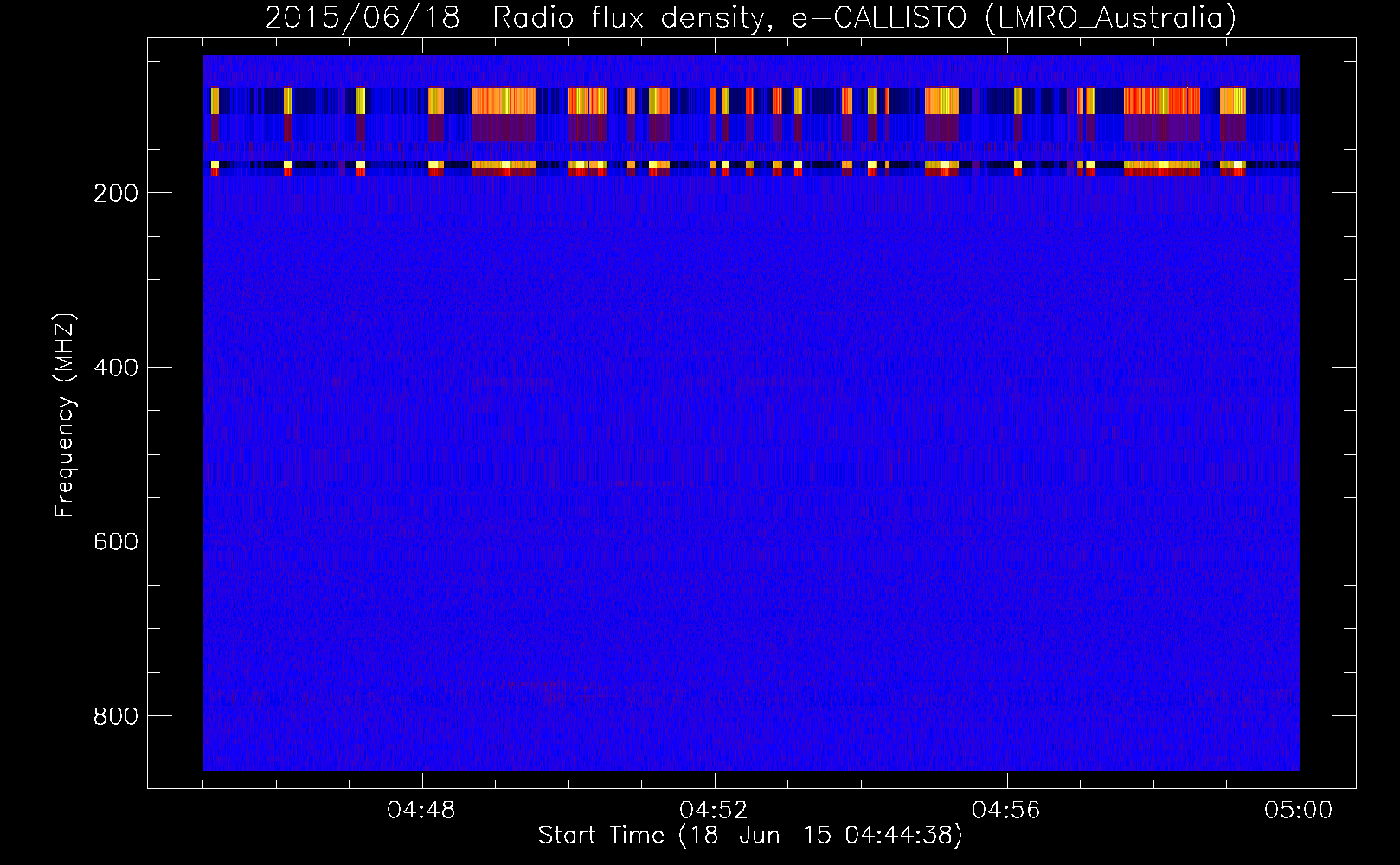The height and width of the screenshot is (865, 1400).
Task: Click the 400 frequency tick label
Action: [x=116, y=368]
